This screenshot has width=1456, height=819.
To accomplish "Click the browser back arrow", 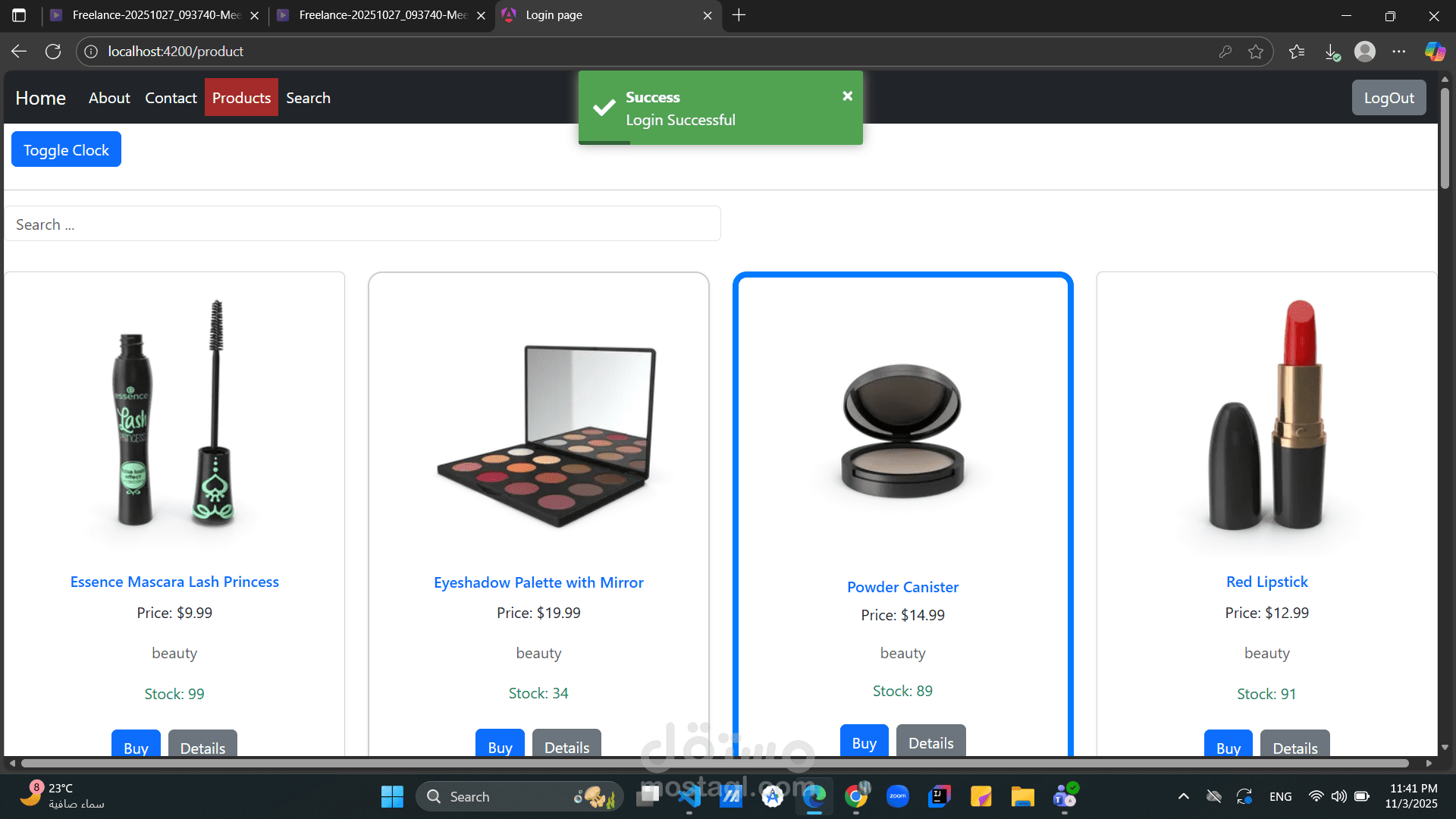I will click(19, 52).
